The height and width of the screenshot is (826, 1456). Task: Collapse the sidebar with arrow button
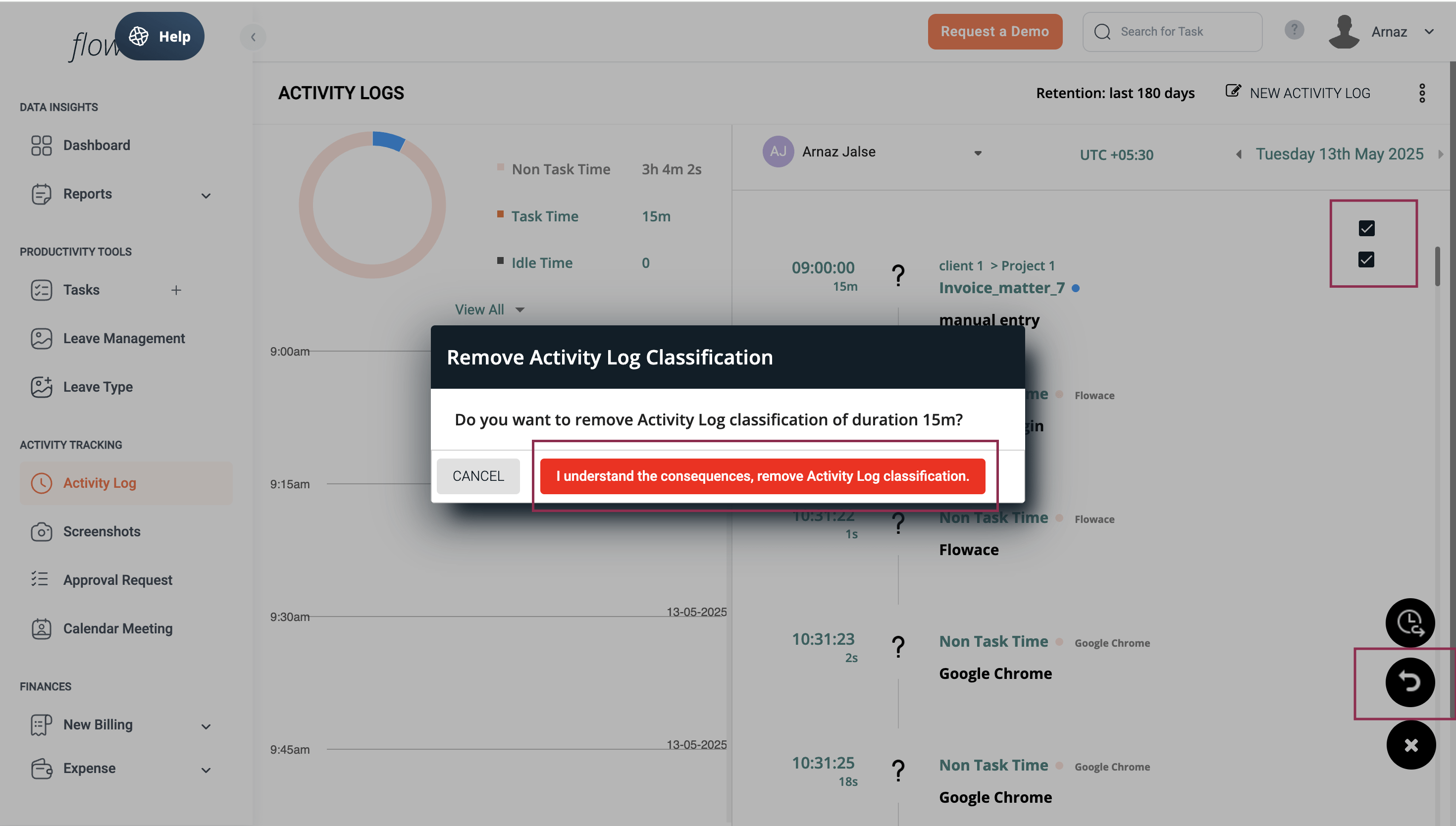253,37
